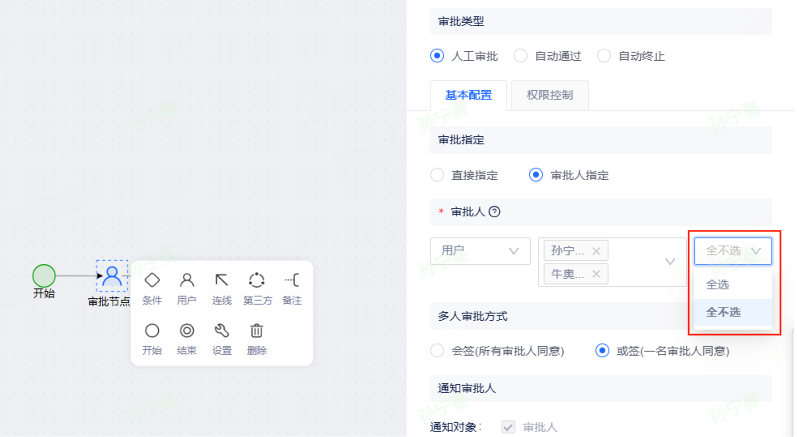797x437 pixels.
Task: Open the 用户 type dropdown
Action: 480,251
